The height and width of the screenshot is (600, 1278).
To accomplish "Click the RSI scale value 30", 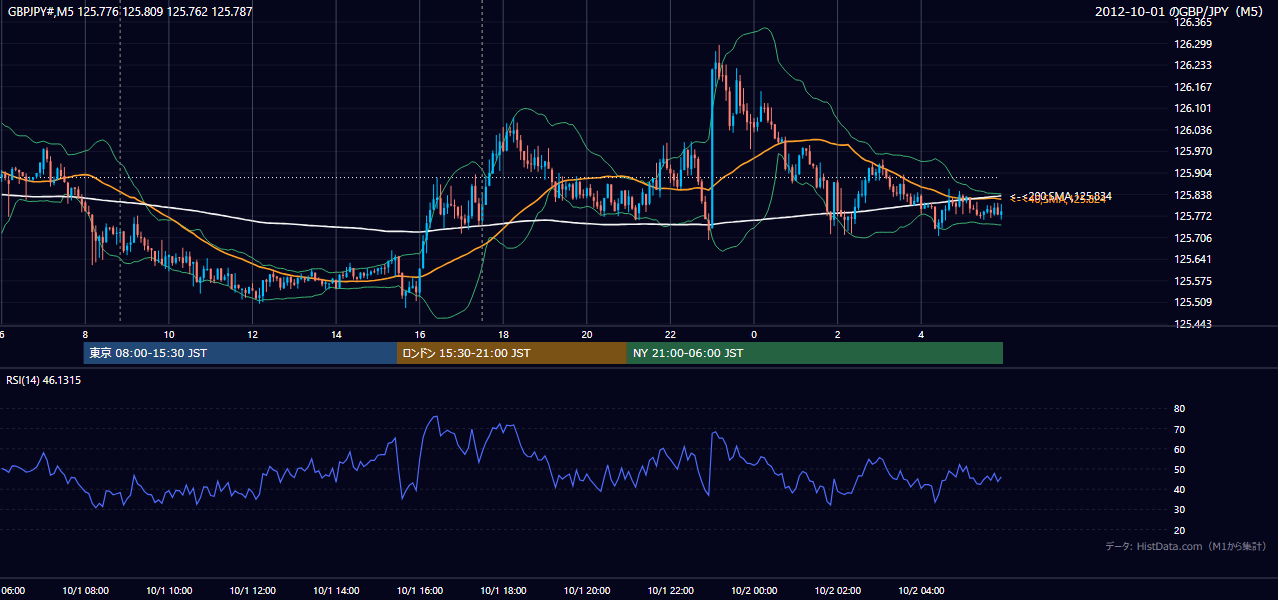I will (1179, 510).
